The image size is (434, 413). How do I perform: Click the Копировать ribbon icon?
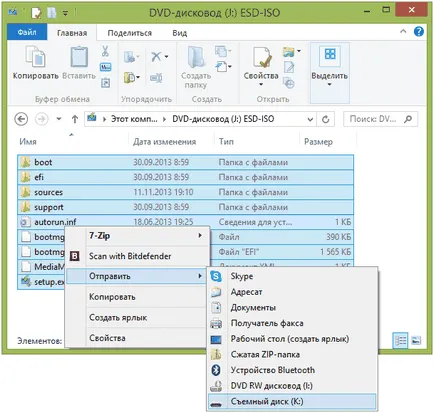[x=35, y=57]
